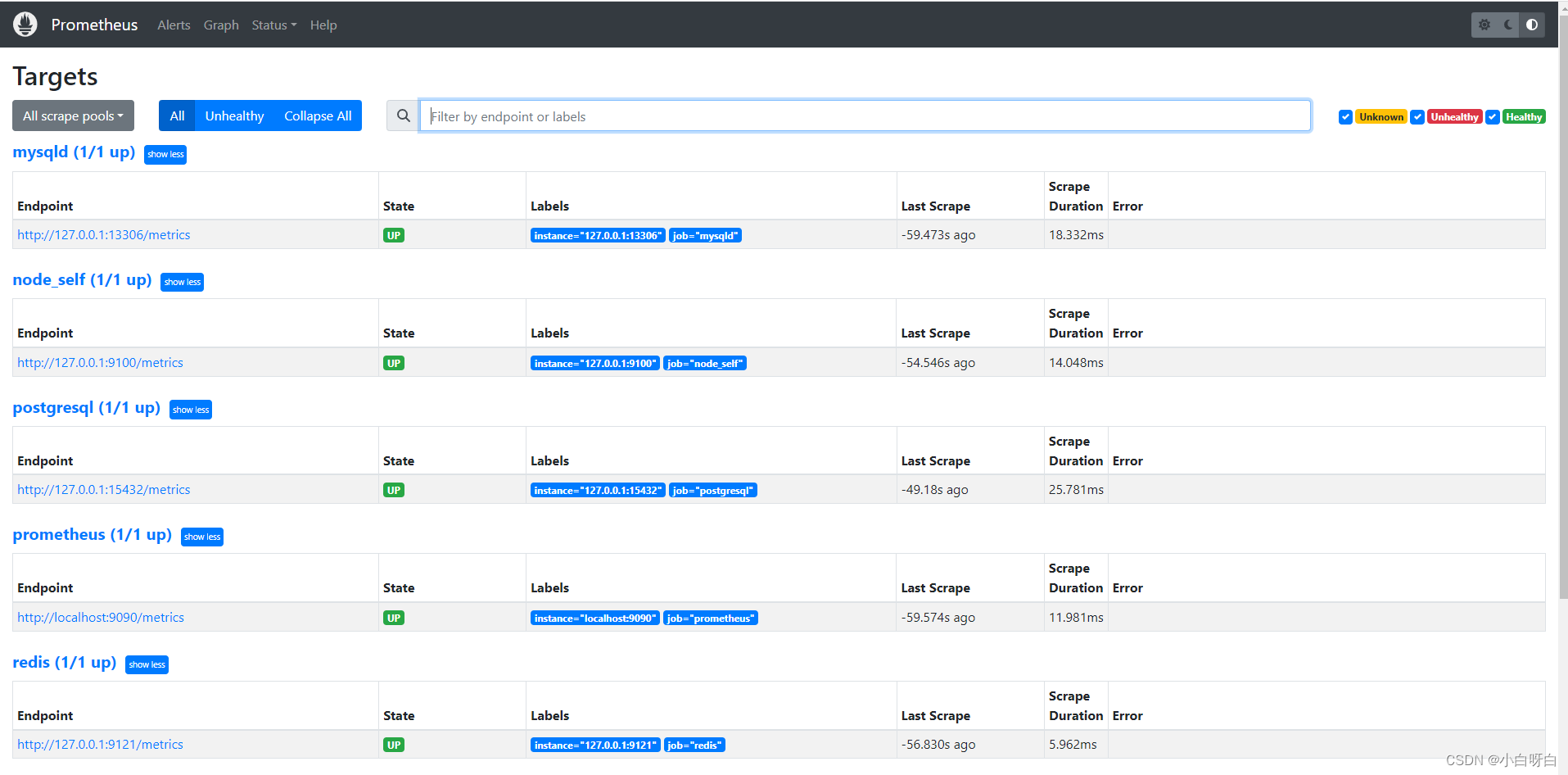This screenshot has height=775, width=1568.
Task: Go to Prometheus home via brand name
Action: [94, 25]
